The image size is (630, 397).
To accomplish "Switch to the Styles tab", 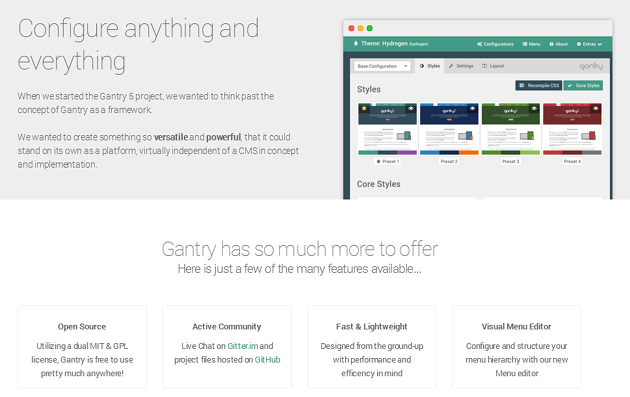I will (430, 66).
